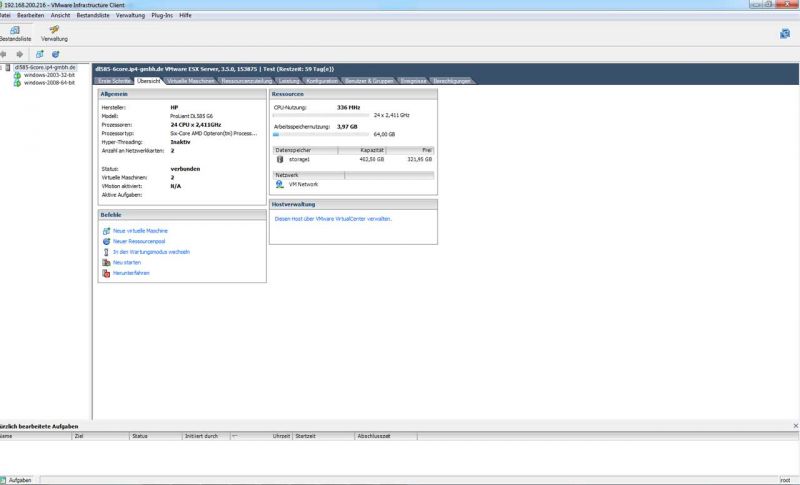Switch to the Berechtigungen tab

[452, 81]
